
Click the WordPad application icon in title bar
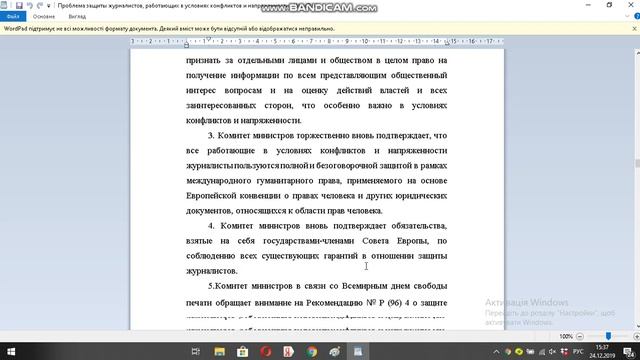click(x=4, y=5)
